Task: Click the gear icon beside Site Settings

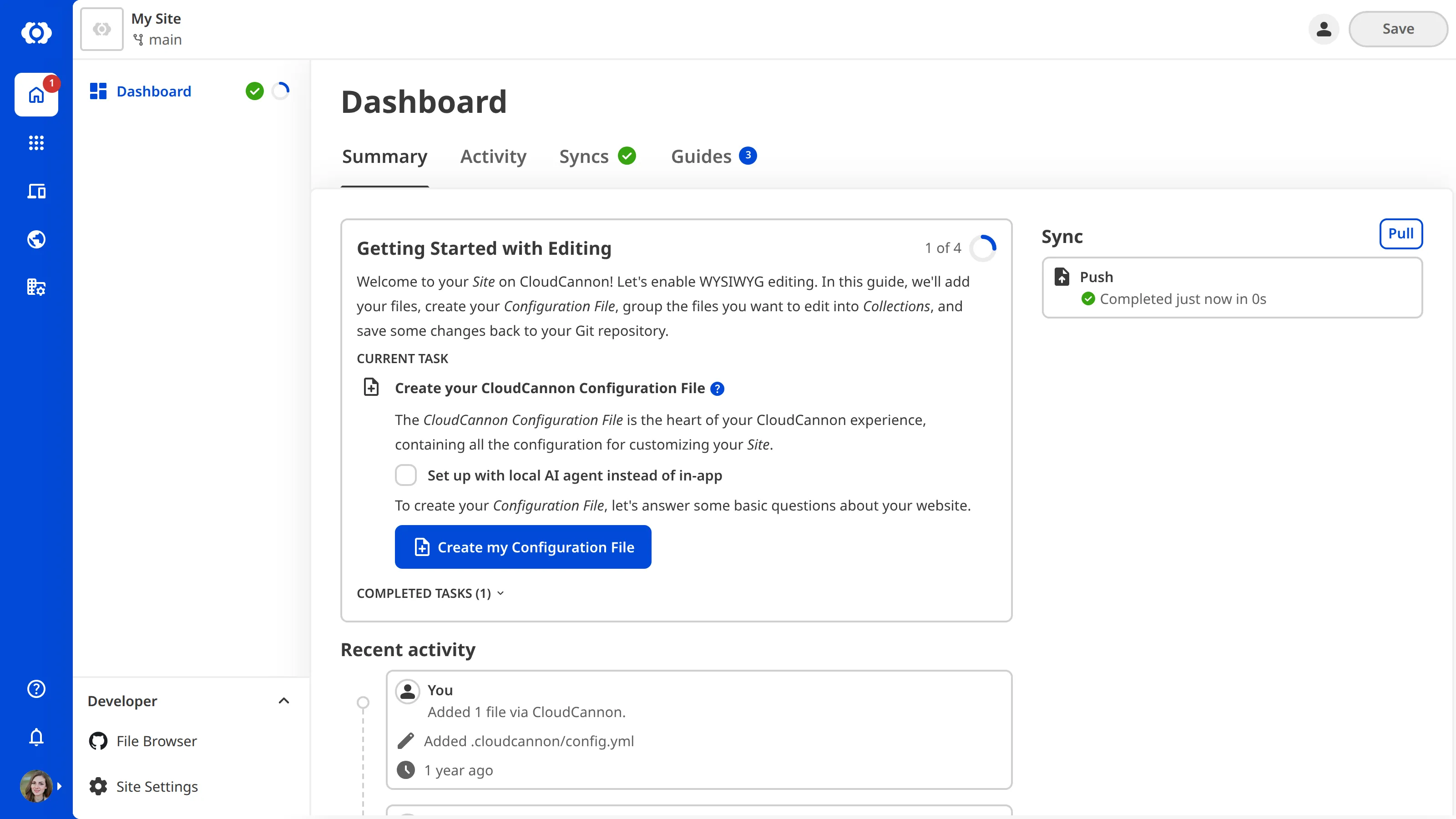Action: 98,787
